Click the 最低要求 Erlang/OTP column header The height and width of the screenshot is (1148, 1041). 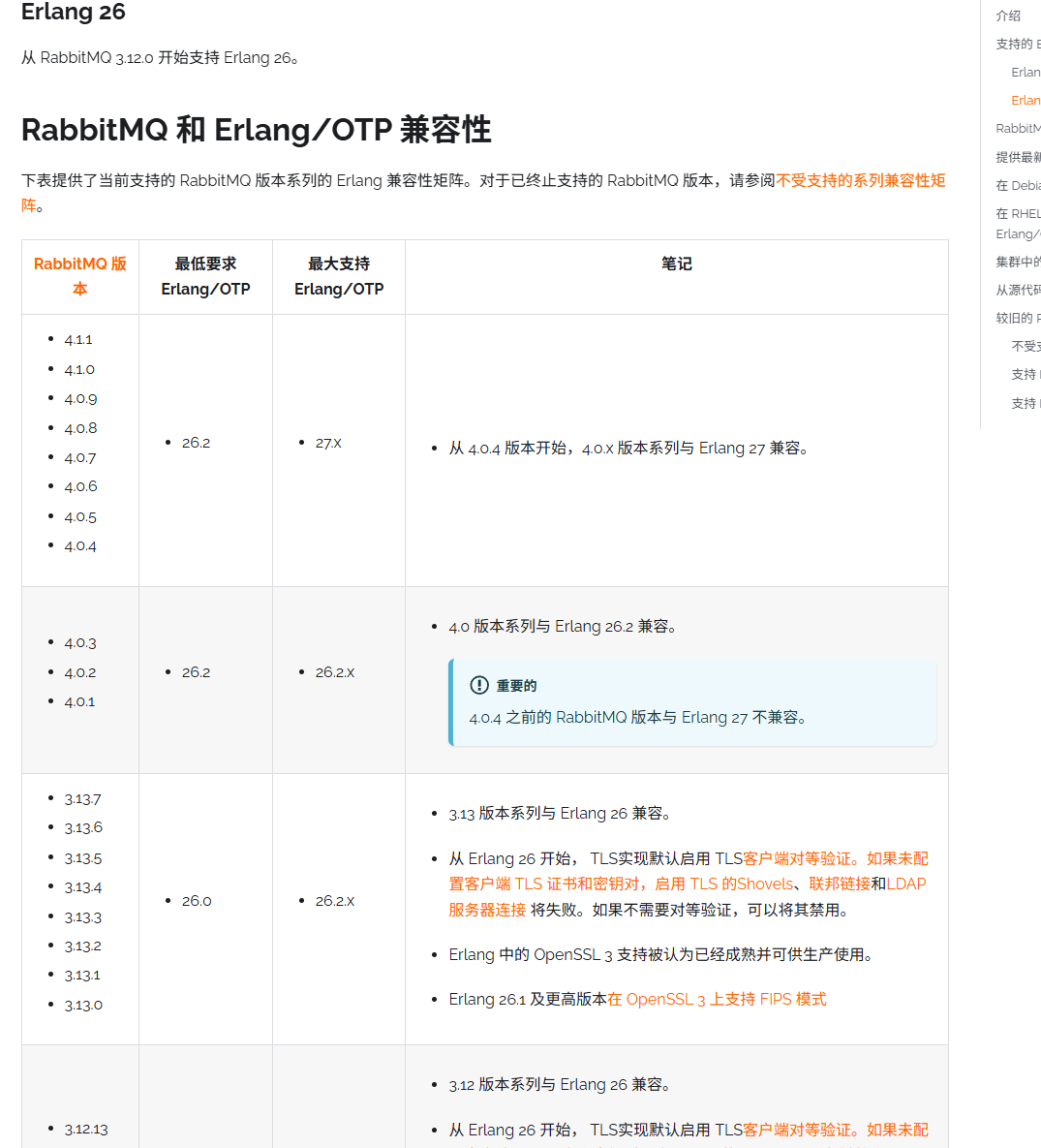point(205,276)
